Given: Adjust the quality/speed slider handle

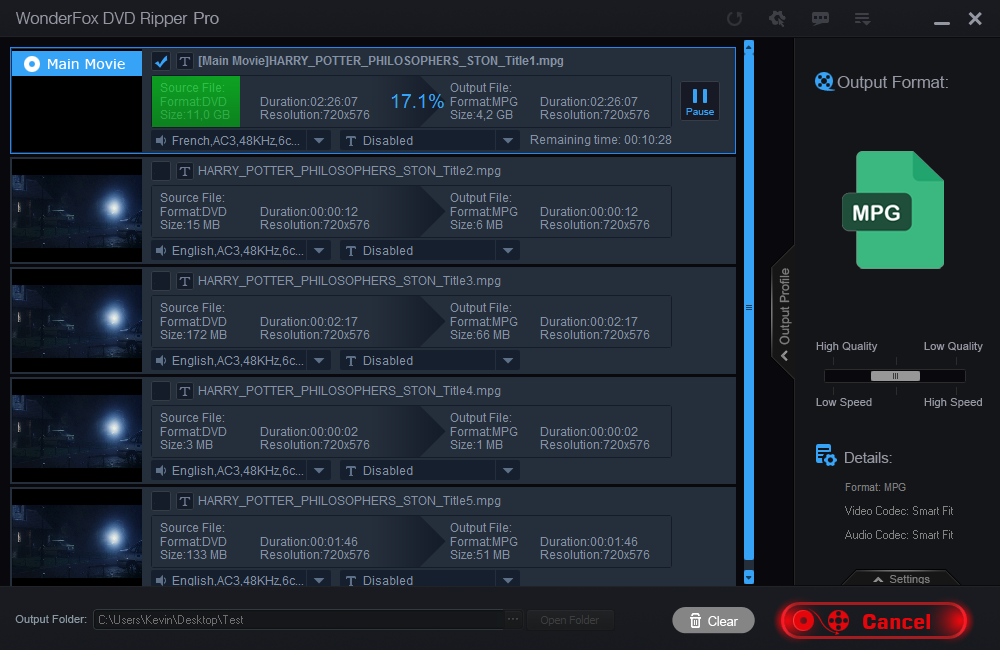Looking at the screenshot, I should click(x=895, y=376).
